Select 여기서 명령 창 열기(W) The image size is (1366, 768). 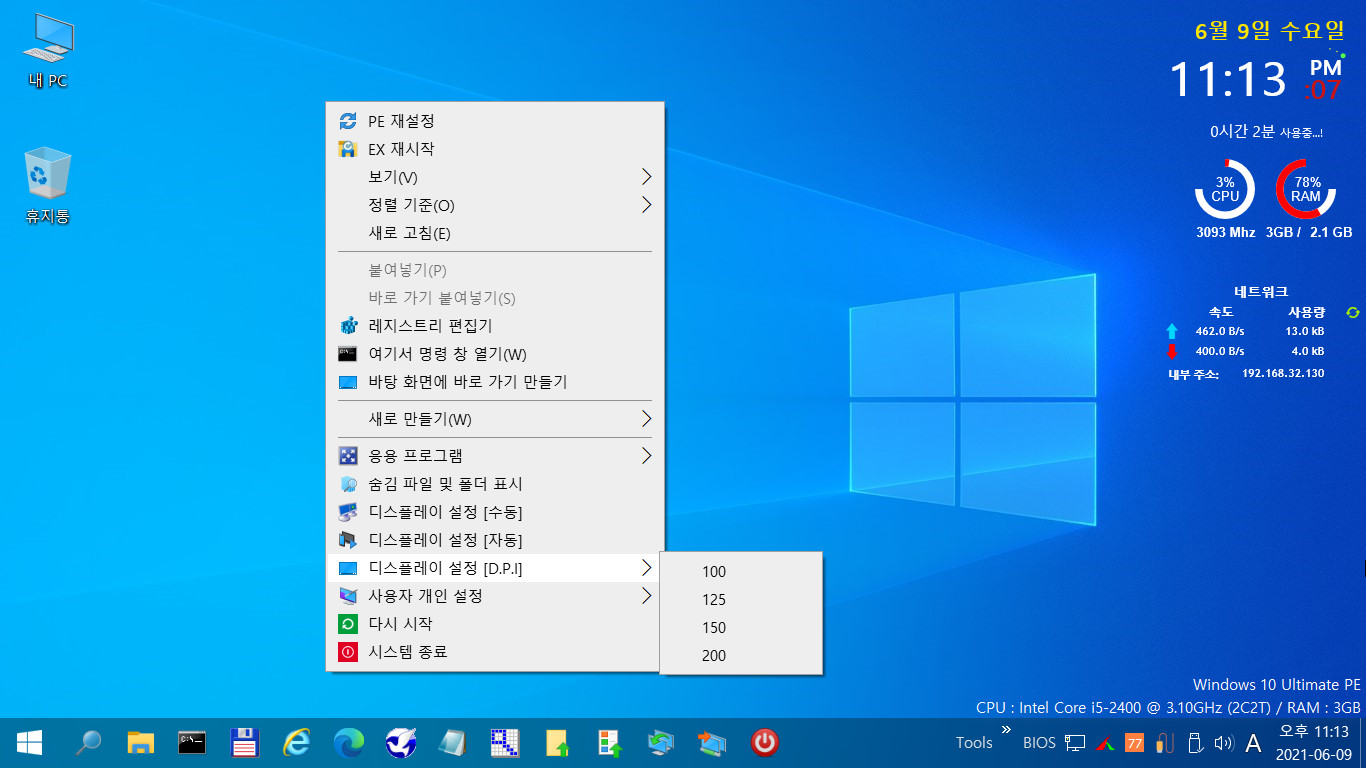pos(495,354)
